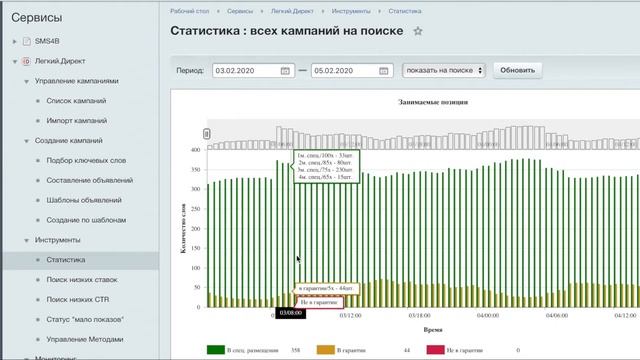Screen dimensions: 640x360
Task: Click green legend swatch 'В спец. размещении'
Action: 216,350
